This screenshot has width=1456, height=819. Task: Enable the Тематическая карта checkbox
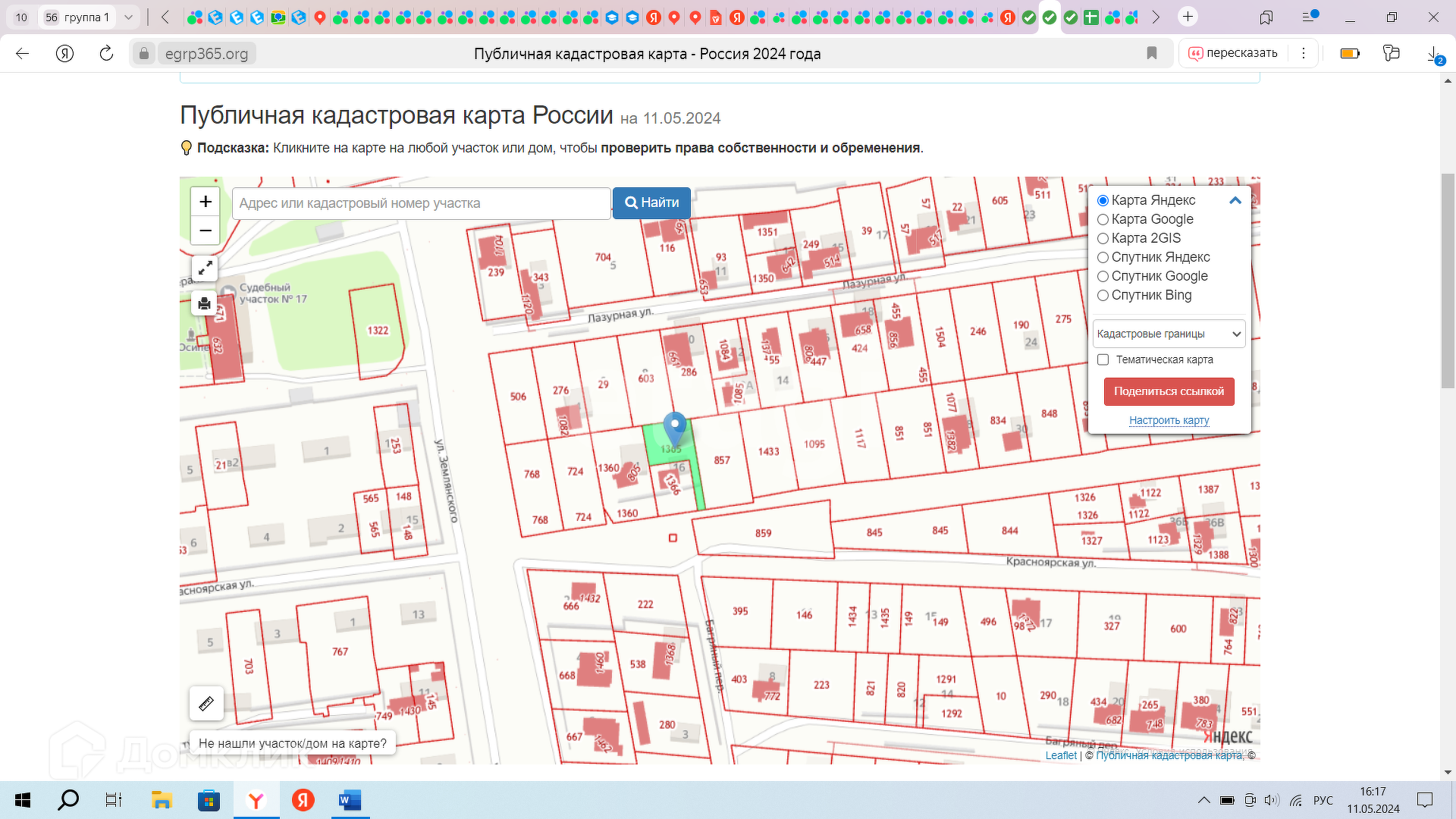point(1103,359)
